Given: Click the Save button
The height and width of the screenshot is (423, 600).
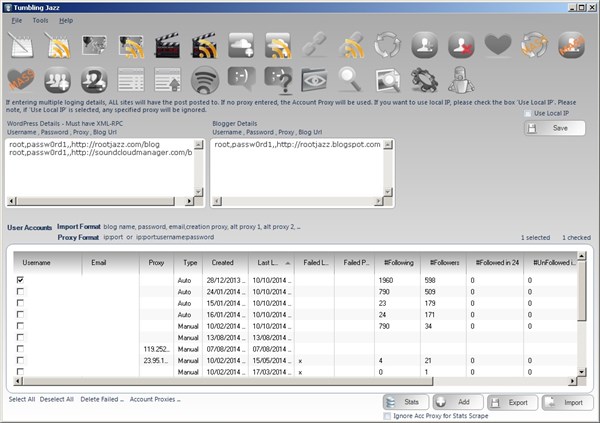Looking at the screenshot, I should (x=554, y=128).
